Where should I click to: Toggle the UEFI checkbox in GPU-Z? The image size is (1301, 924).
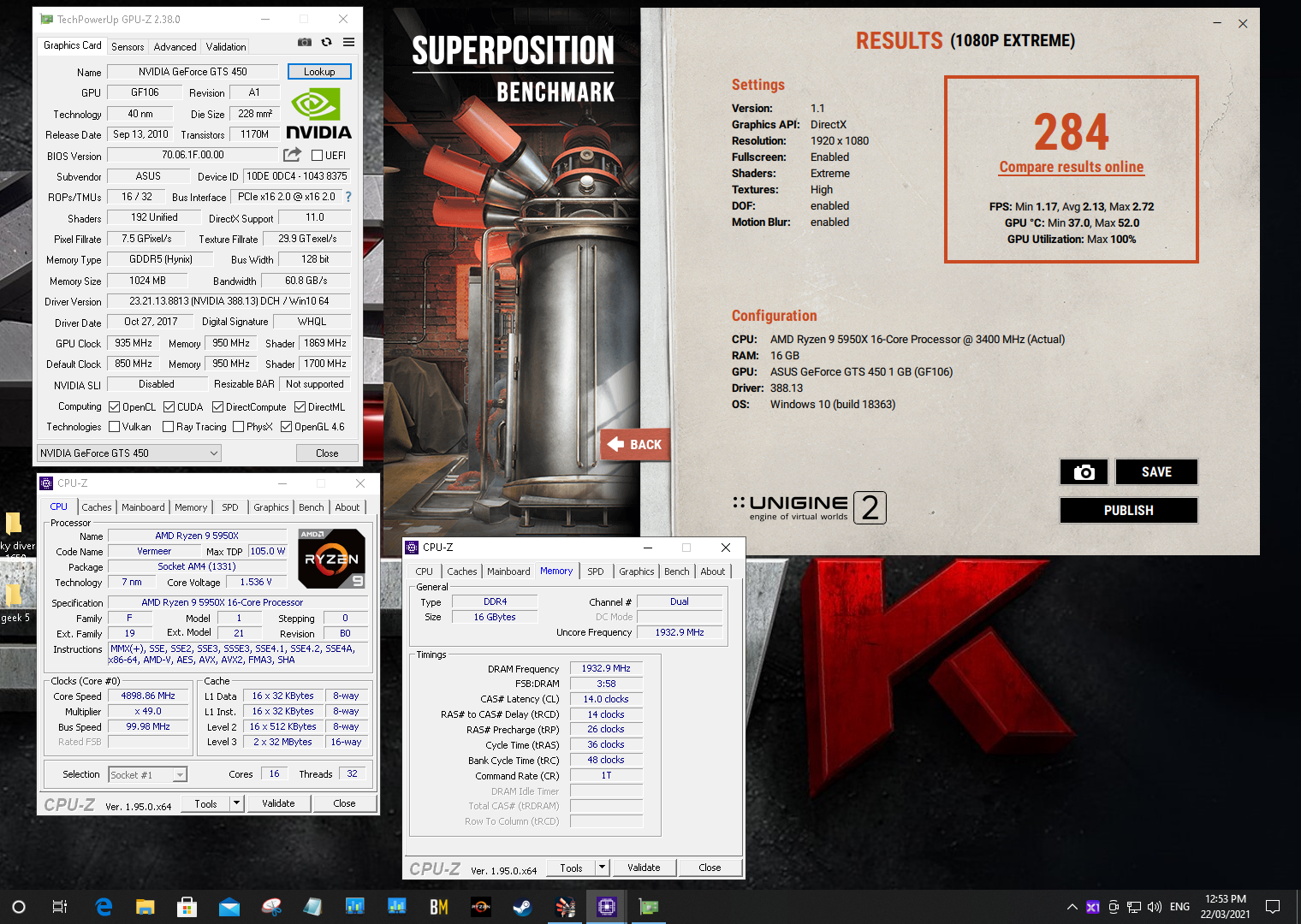tap(318, 156)
